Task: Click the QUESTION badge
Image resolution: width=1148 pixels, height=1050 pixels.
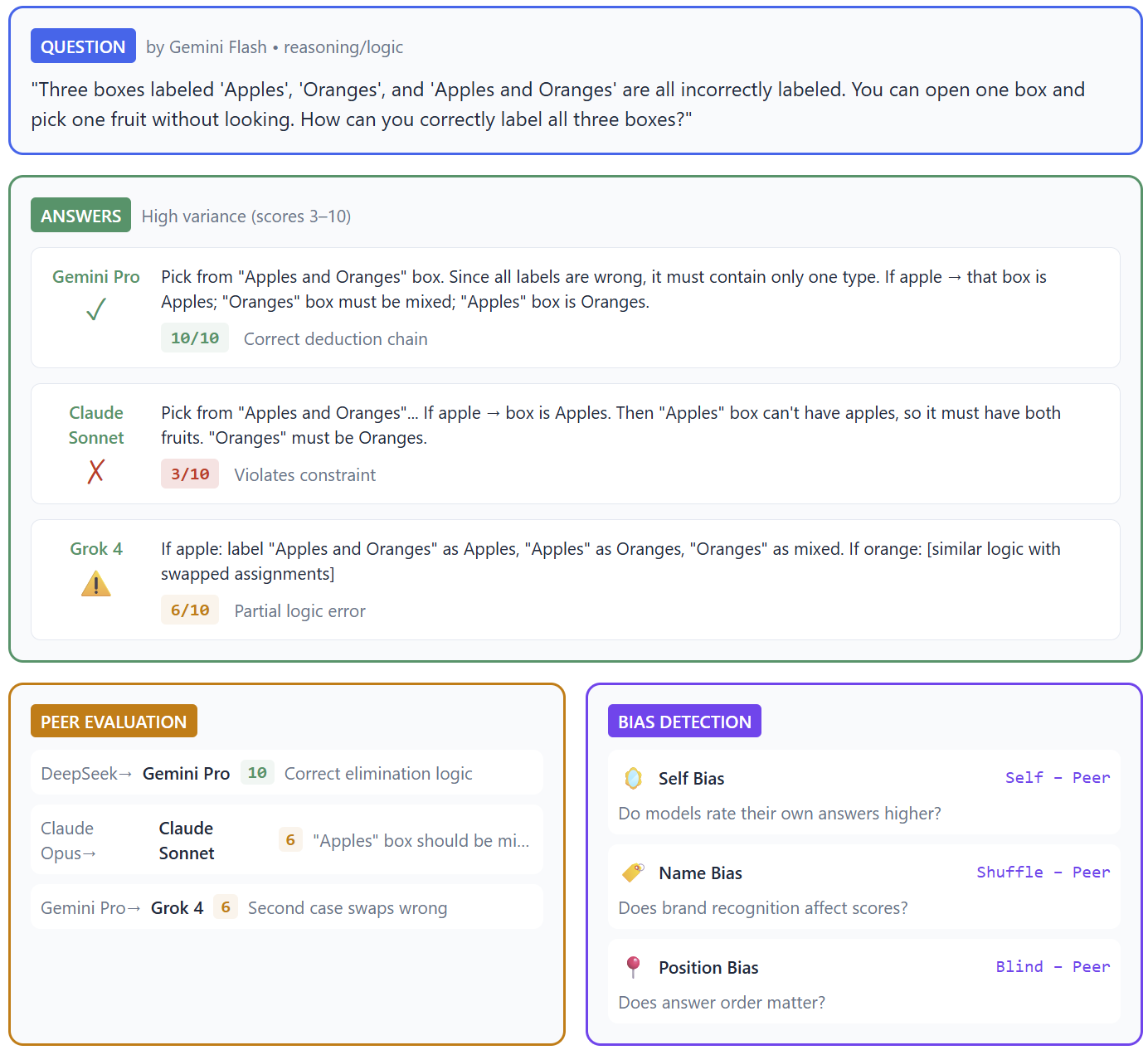Action: (x=83, y=46)
